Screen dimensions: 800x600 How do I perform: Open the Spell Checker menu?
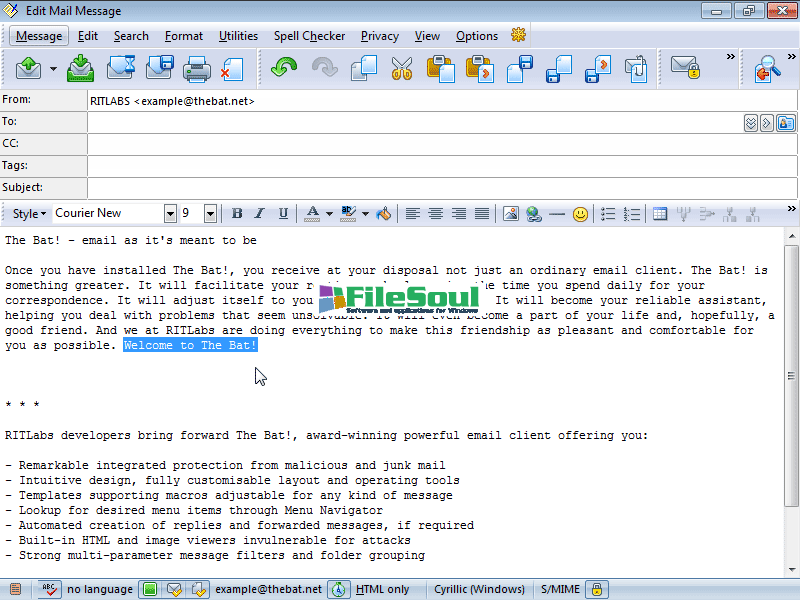point(309,36)
